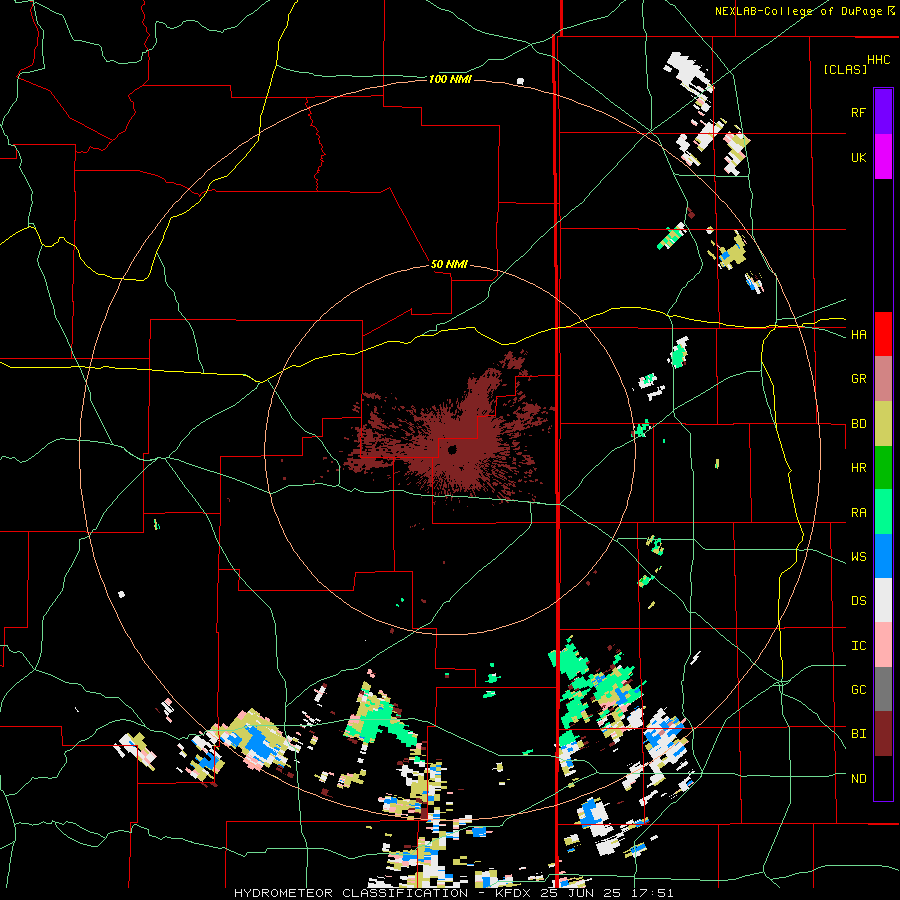Click the RF legend label

[858, 112]
